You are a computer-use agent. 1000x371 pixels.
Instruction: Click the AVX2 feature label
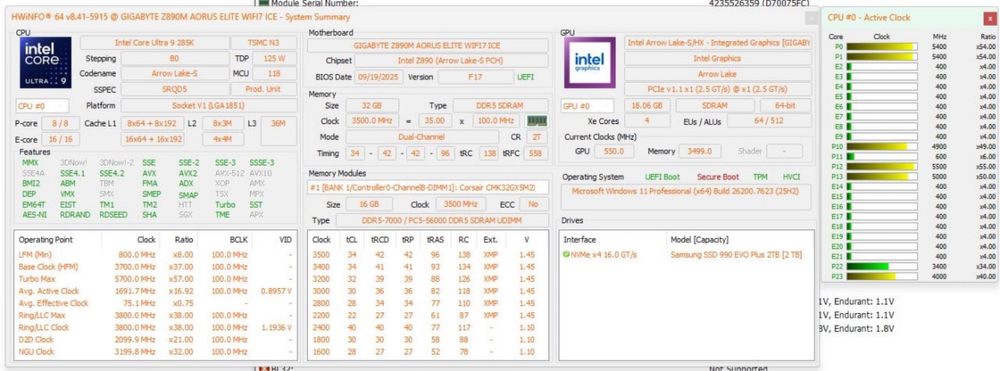[188, 173]
